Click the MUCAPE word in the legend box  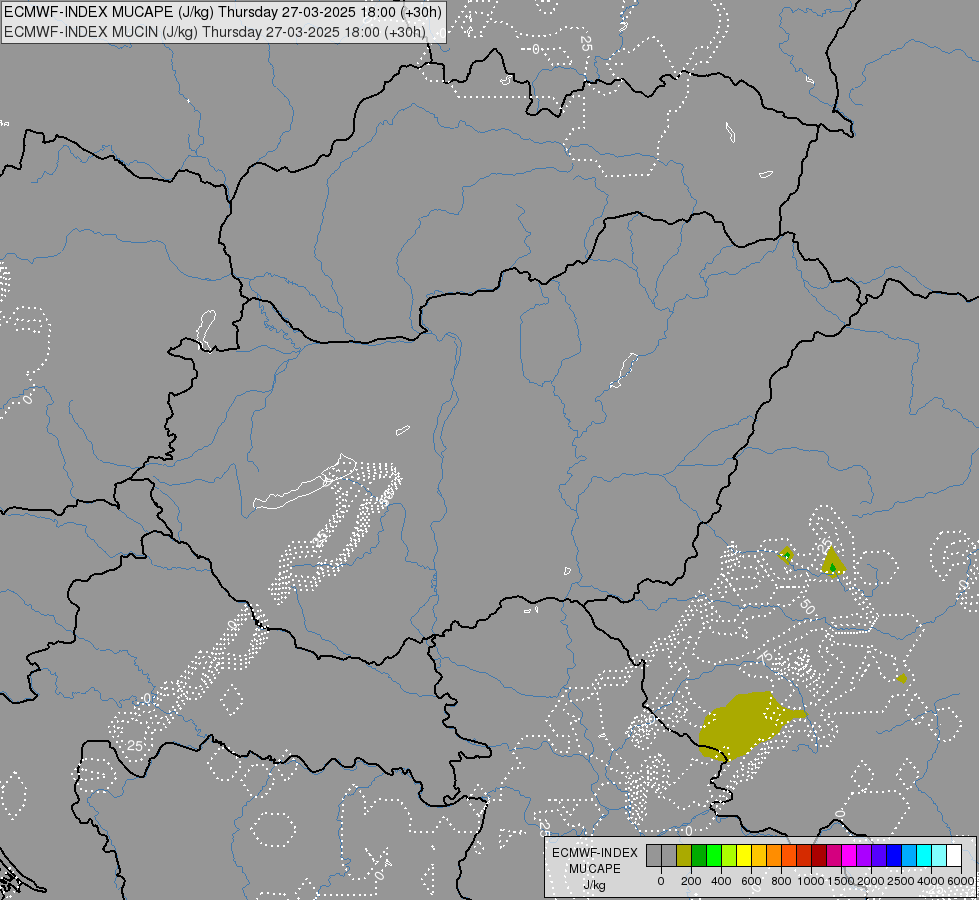tap(595, 869)
